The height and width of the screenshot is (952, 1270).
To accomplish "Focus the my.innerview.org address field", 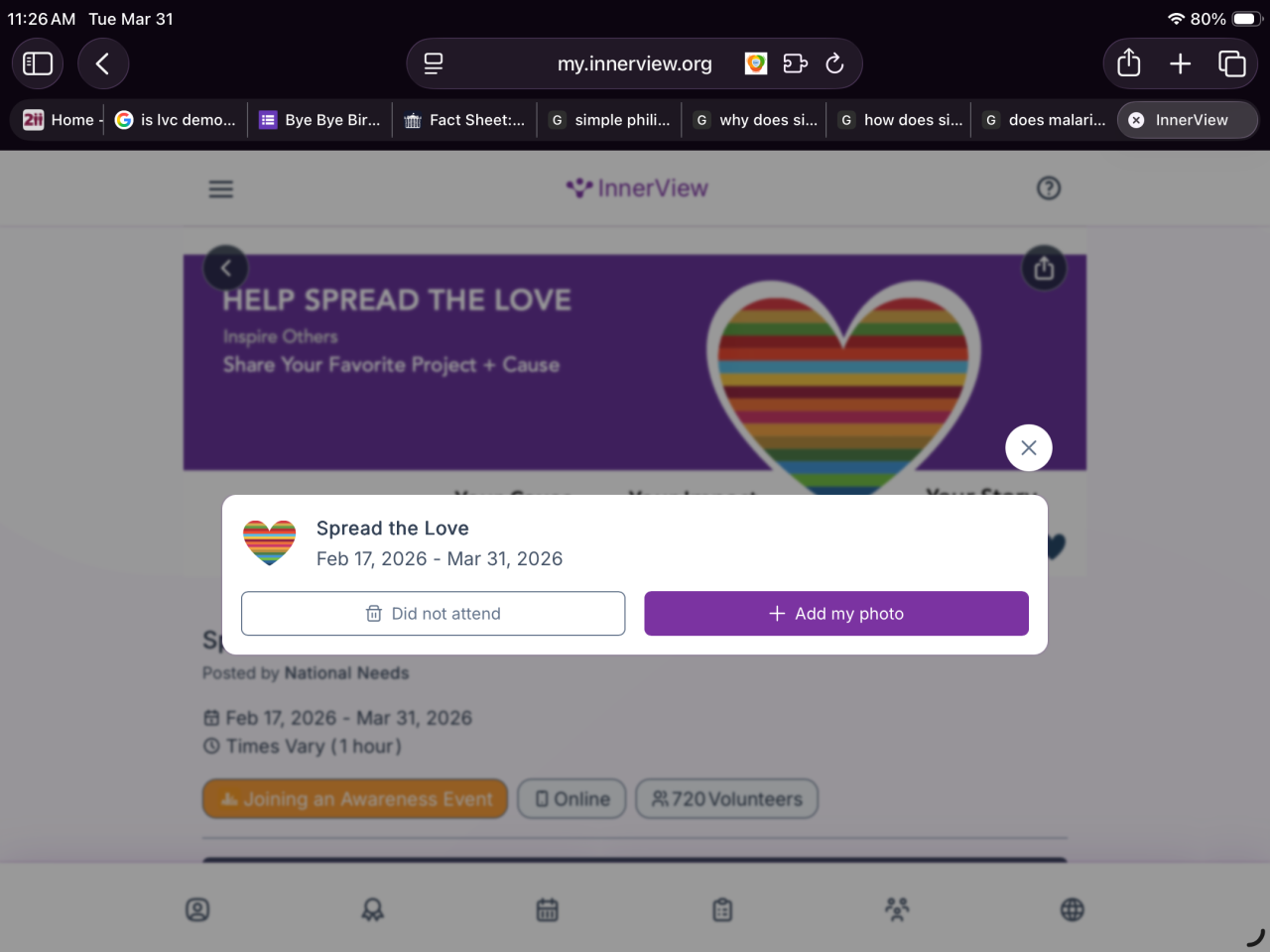I will click(635, 63).
